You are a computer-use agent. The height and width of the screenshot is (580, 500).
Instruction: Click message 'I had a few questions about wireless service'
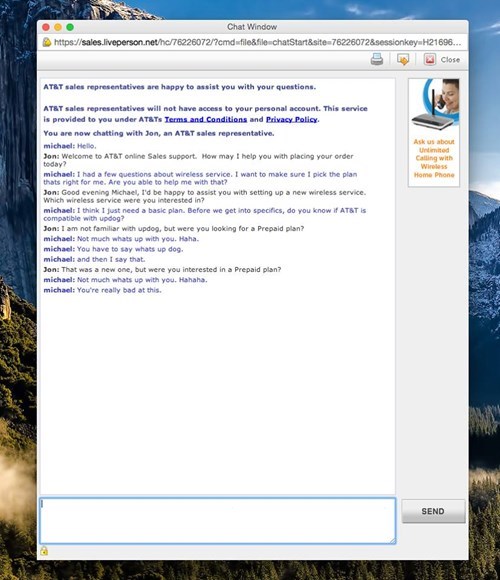[200, 178]
